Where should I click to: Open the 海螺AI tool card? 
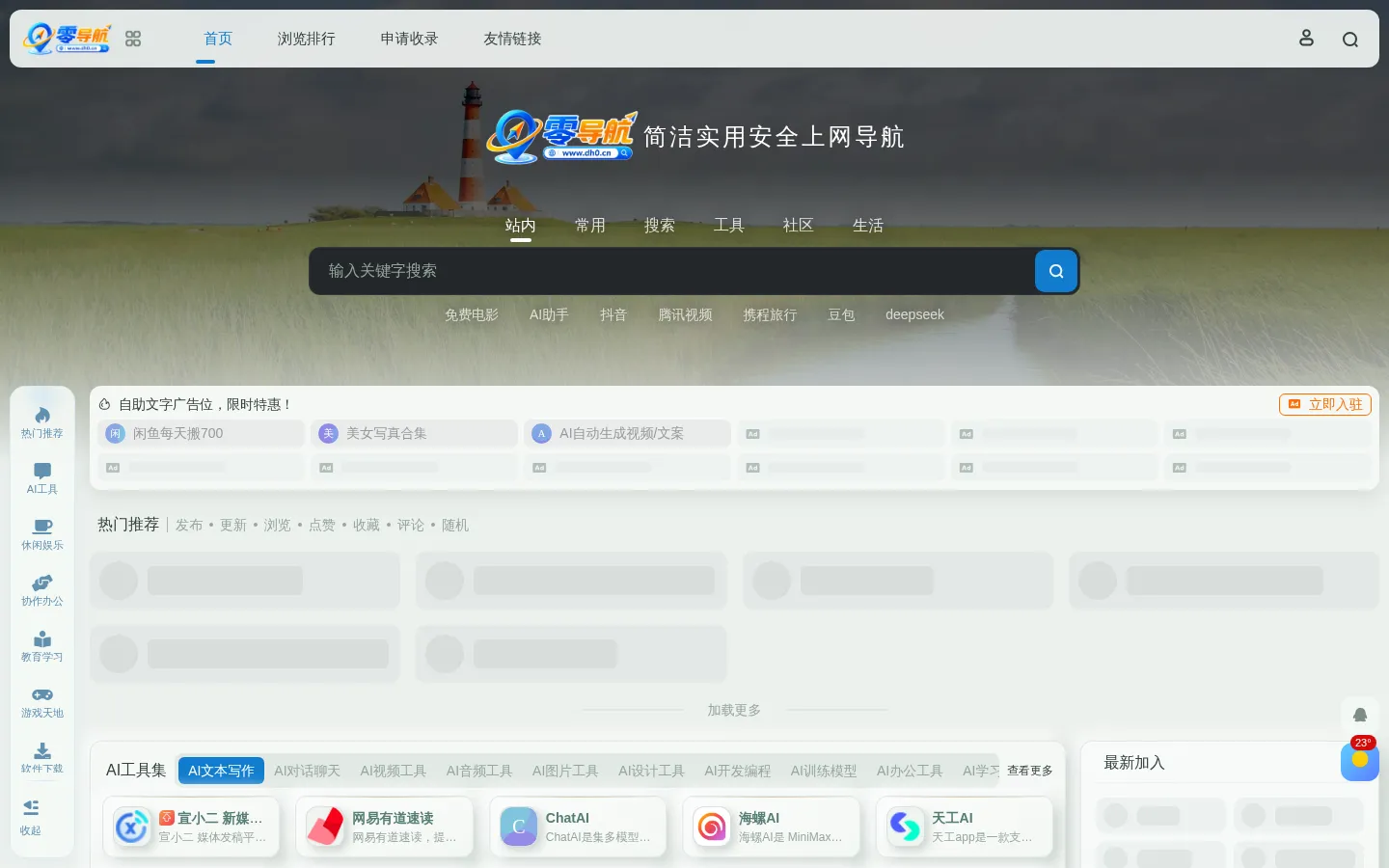click(771, 827)
